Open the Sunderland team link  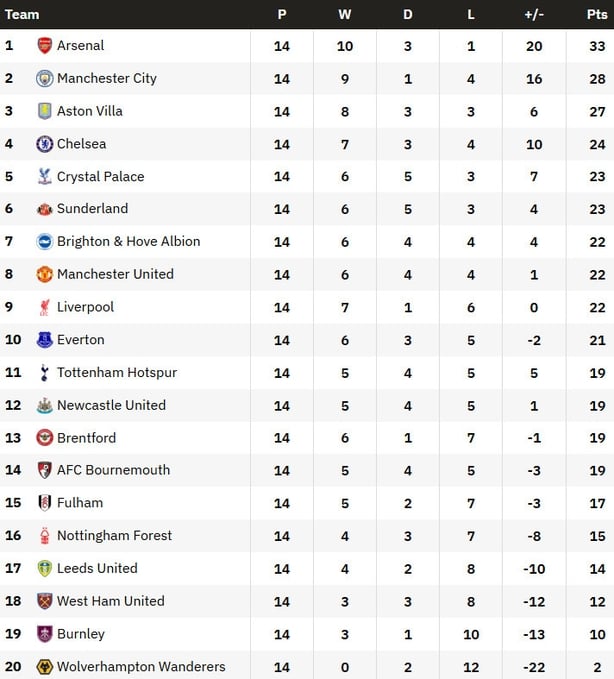tap(92, 209)
